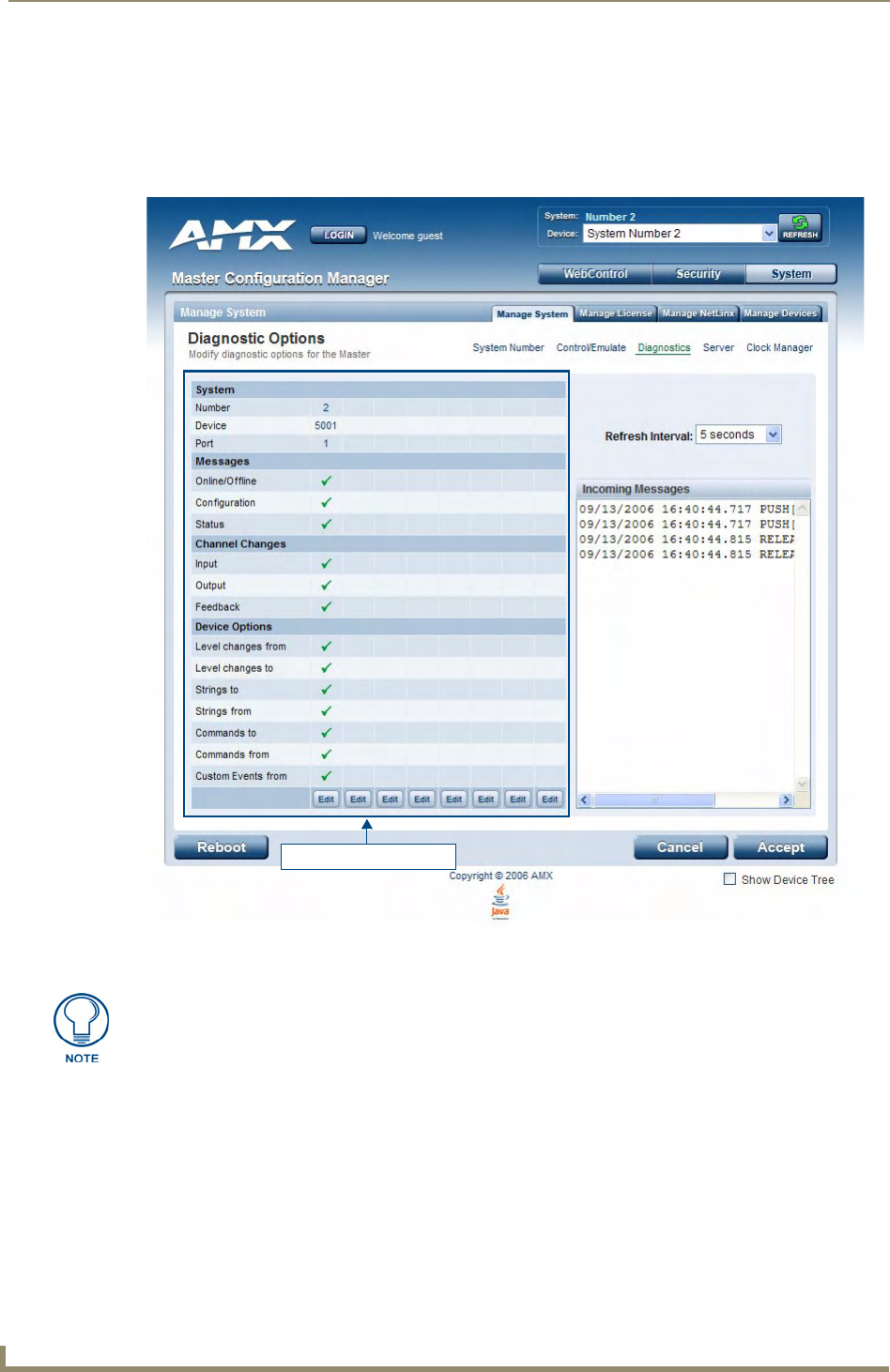Toggle Strings to checkmark
The width and height of the screenshot is (890, 1372).
(326, 689)
